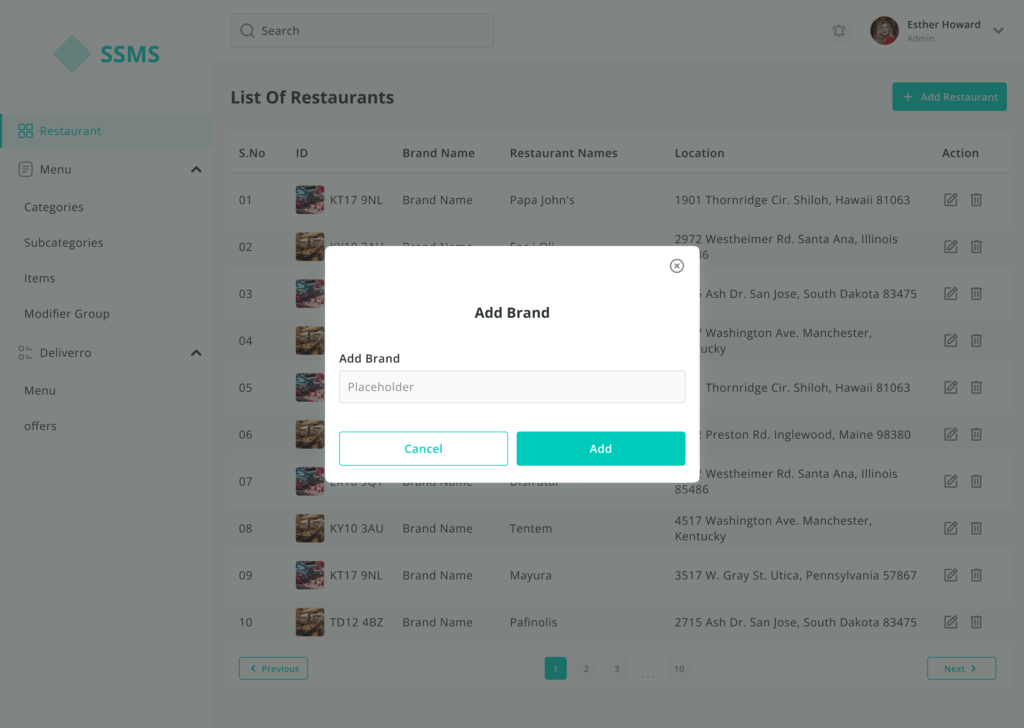The width and height of the screenshot is (1024, 728).
Task: Select pagination page 1
Action: (556, 669)
